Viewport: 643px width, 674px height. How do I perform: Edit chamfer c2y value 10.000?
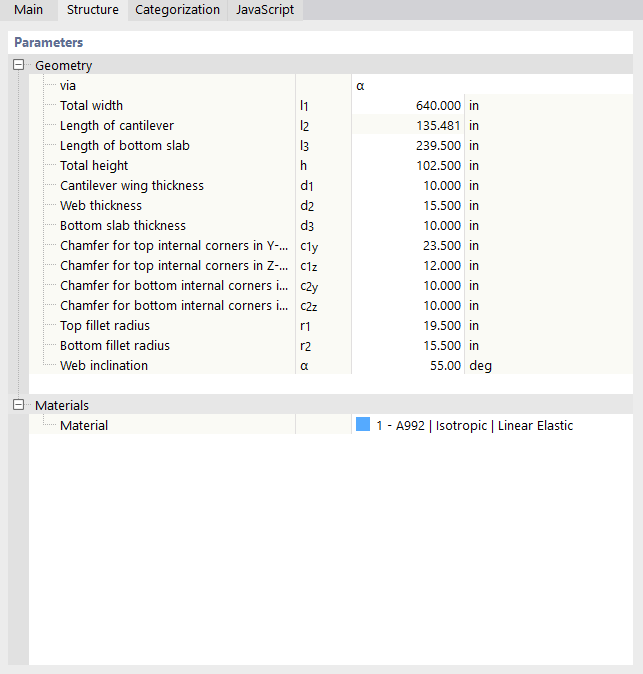[408, 285]
